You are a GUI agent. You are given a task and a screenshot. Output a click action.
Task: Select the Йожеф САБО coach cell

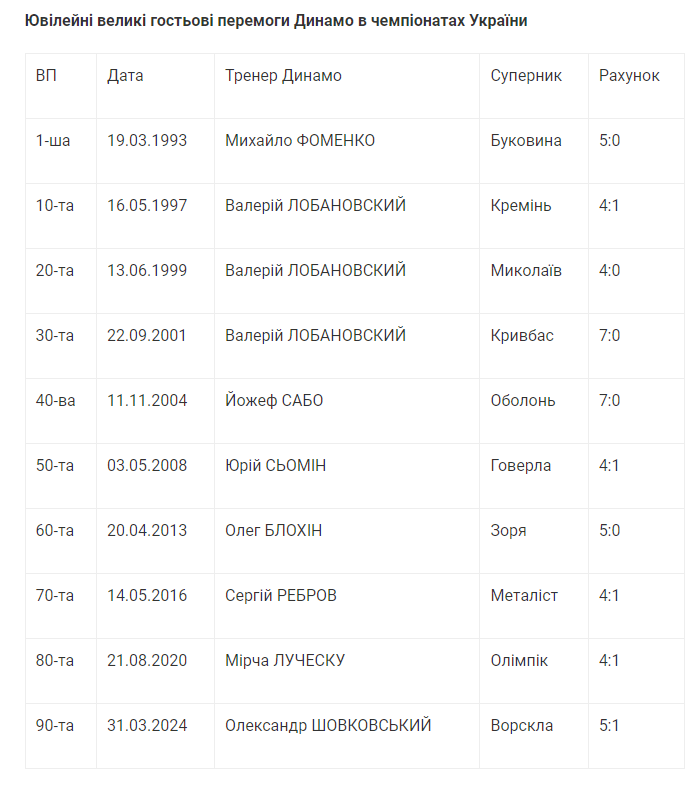pyautogui.click(x=274, y=401)
